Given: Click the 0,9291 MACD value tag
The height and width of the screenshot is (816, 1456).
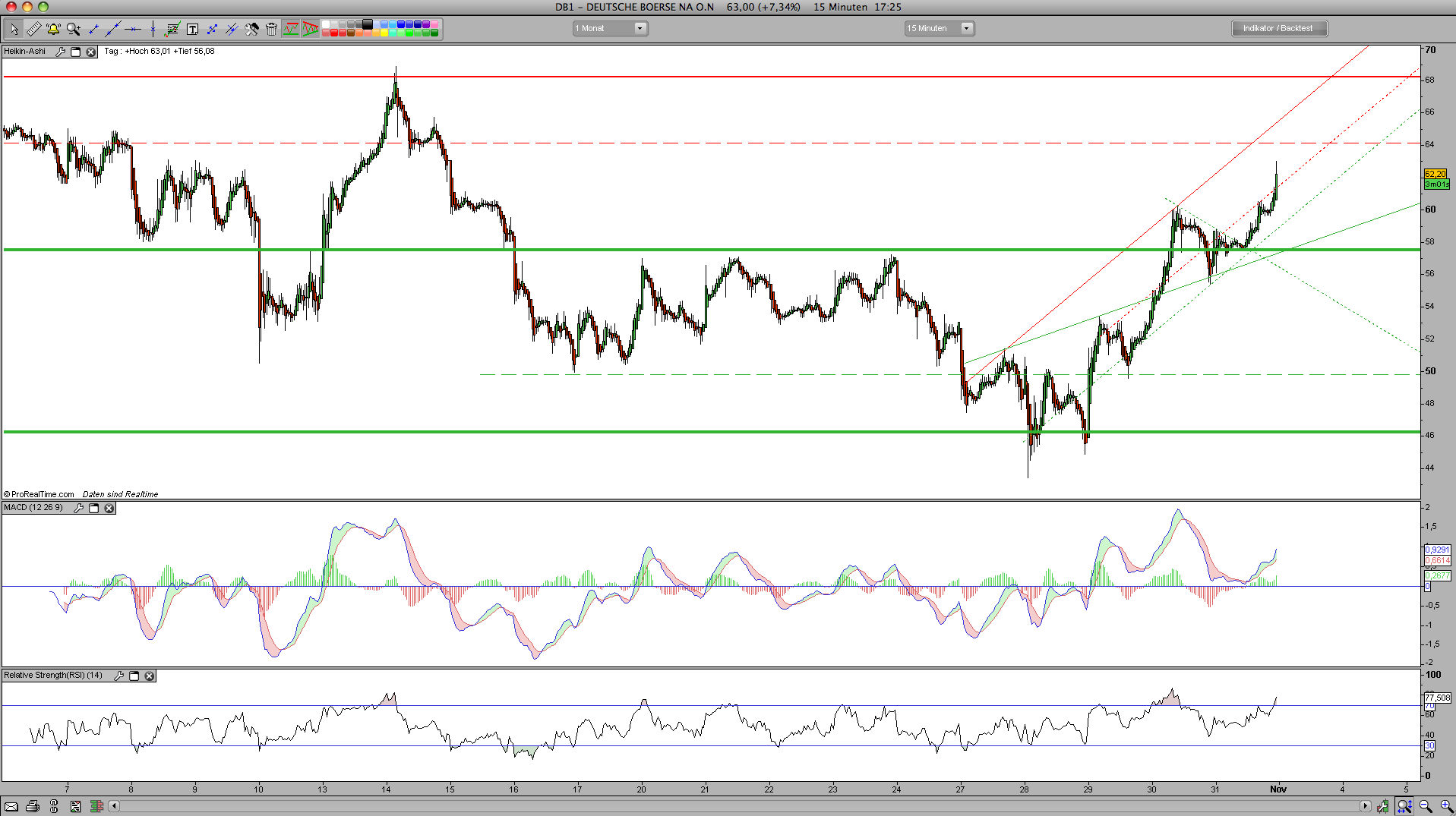Looking at the screenshot, I should pos(1438,550).
